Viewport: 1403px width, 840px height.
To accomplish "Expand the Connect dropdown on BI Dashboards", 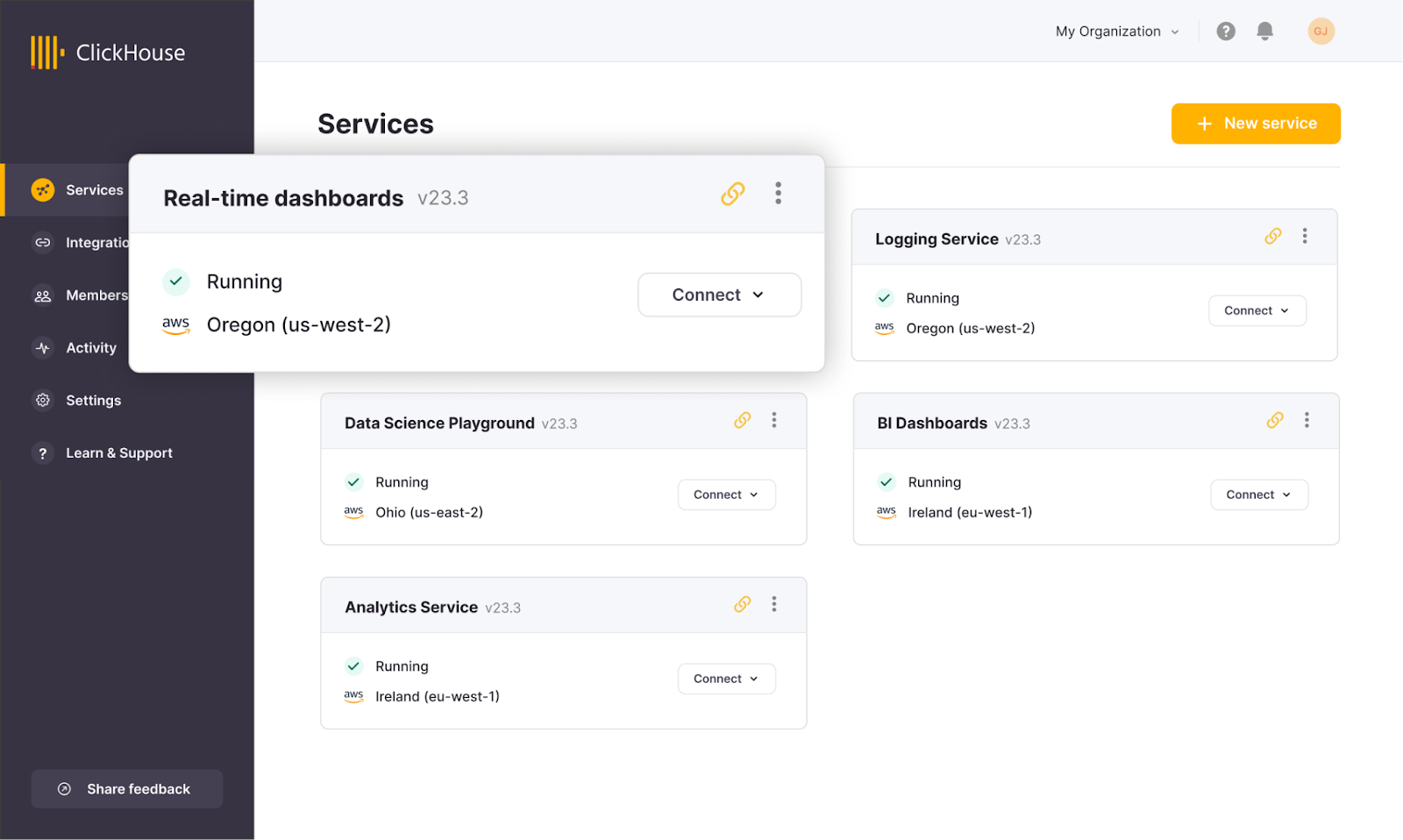I will 1258,494.
